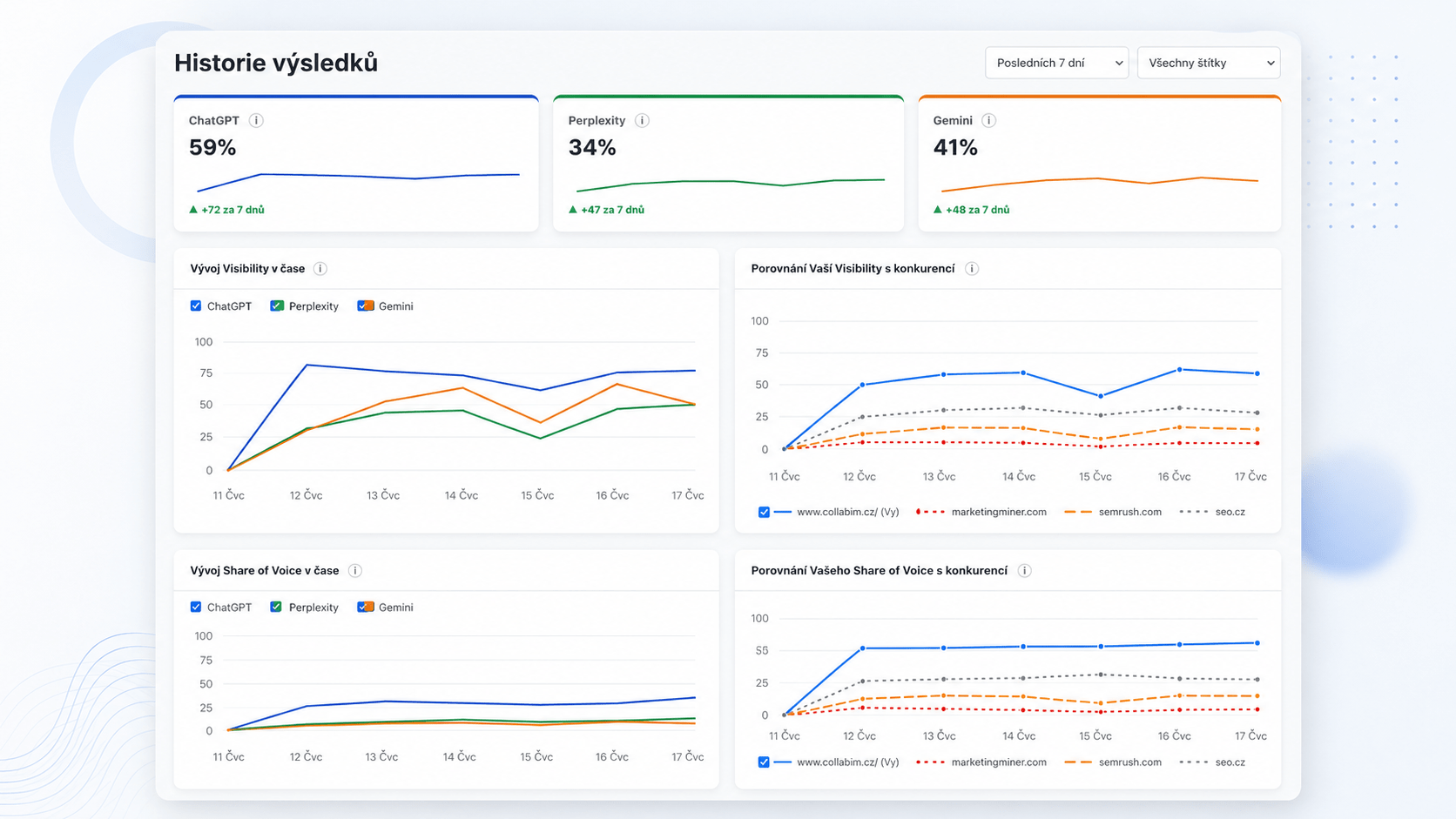Click 15 Čvc data point on collabim Visibility line
This screenshot has width=1456, height=819.
coord(1101,396)
